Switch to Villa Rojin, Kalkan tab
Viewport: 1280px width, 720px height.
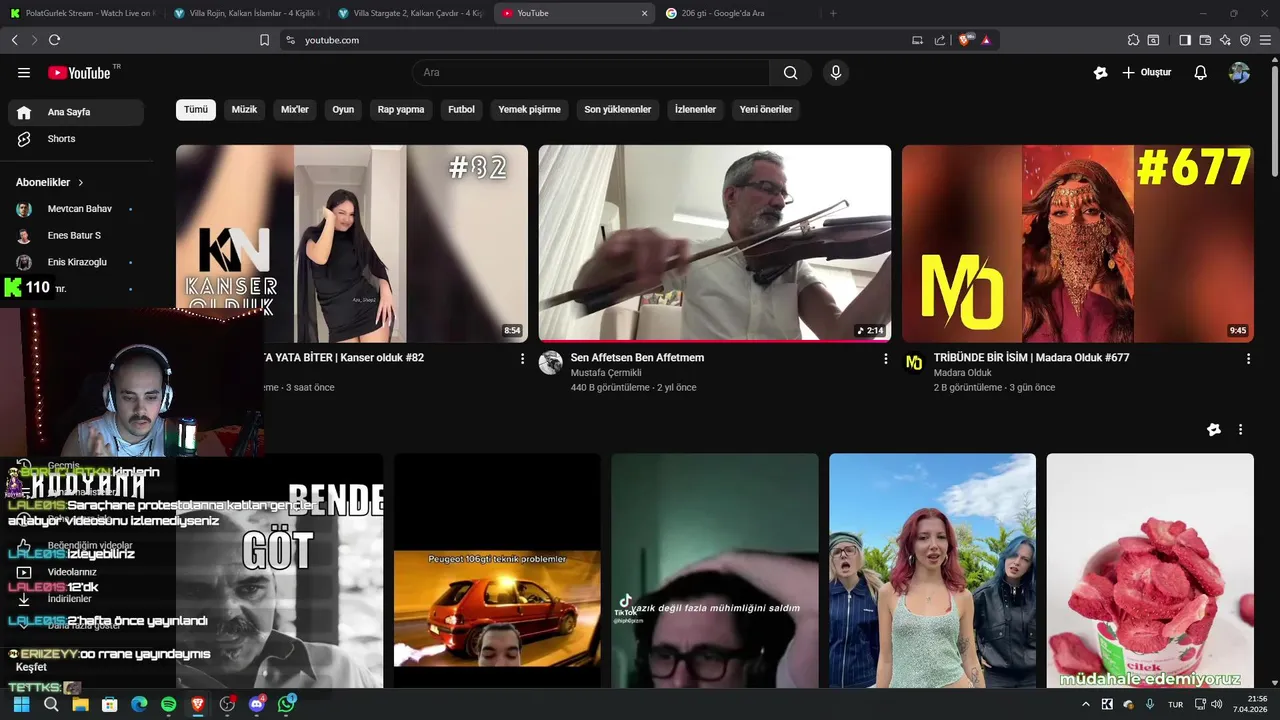[245, 13]
